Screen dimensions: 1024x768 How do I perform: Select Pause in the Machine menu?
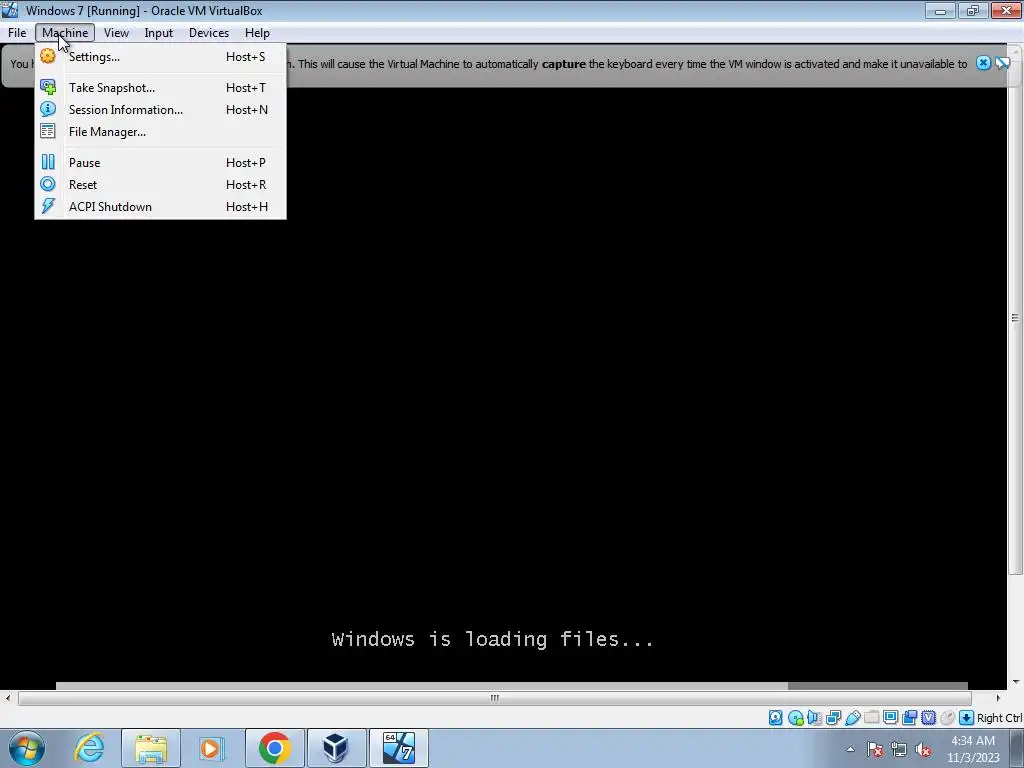coord(160,163)
